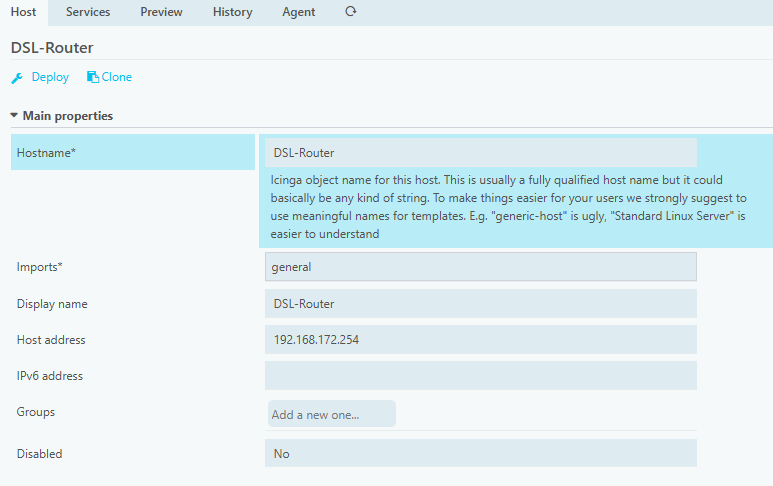This screenshot has height=486, width=773.
Task: Collapse the Main properties section
Action: coord(14,115)
